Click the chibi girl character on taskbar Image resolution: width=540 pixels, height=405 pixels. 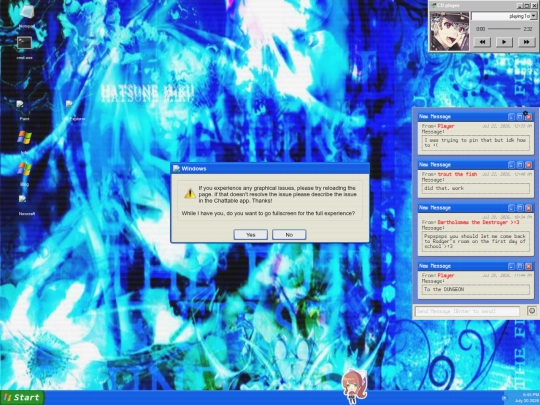[354, 386]
